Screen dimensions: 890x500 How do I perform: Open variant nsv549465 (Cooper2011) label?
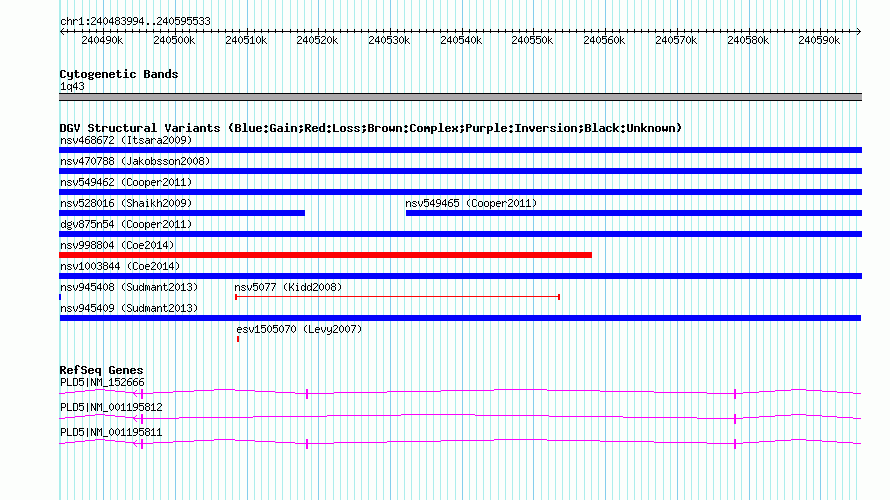[x=471, y=203]
